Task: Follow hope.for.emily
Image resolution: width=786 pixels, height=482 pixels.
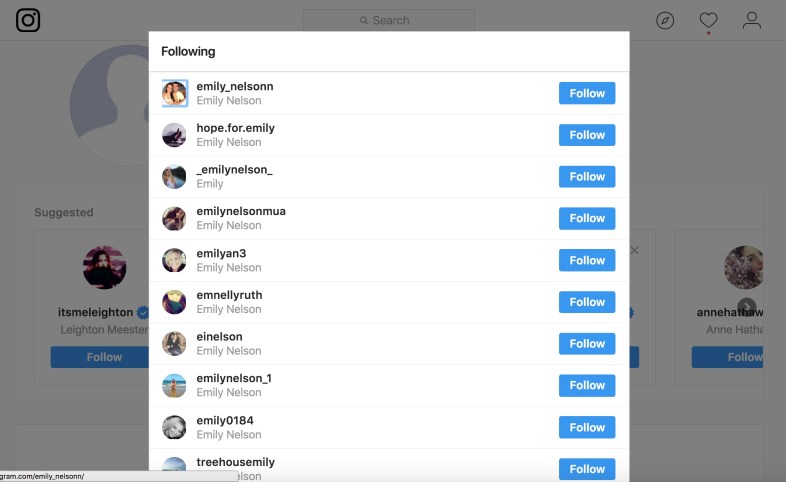Action: [x=587, y=135]
